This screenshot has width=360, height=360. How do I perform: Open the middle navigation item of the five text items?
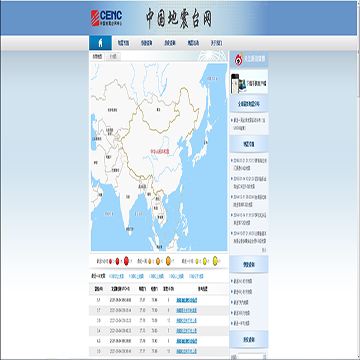pyautogui.click(x=170, y=43)
